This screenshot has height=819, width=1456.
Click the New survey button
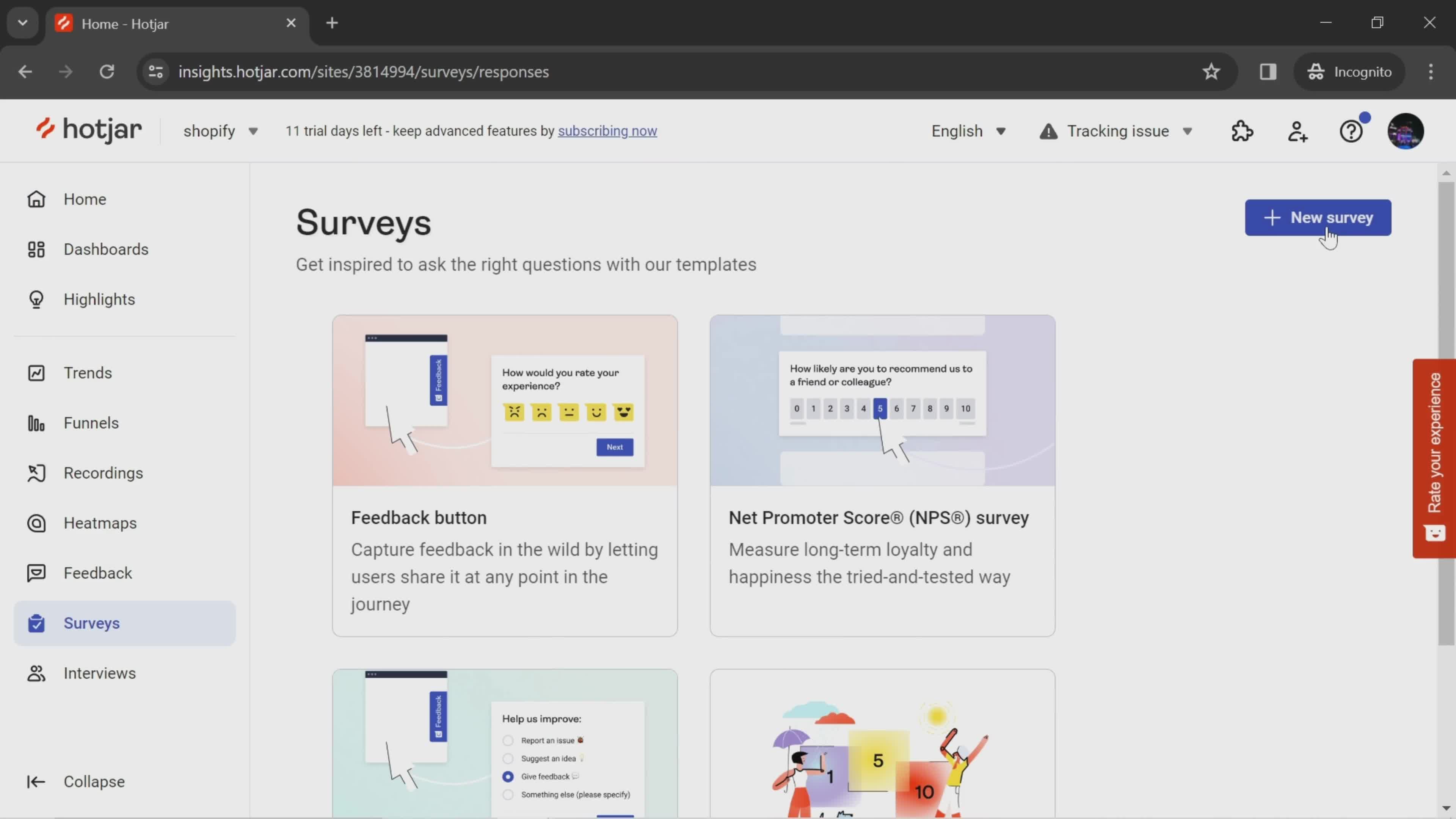click(x=1318, y=217)
